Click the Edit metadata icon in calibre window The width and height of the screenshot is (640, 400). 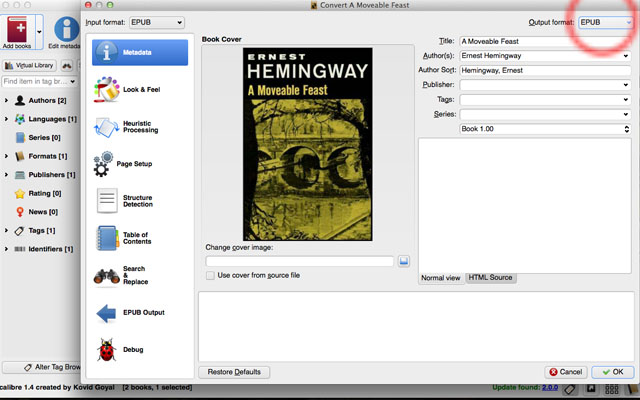pyautogui.click(x=67, y=29)
